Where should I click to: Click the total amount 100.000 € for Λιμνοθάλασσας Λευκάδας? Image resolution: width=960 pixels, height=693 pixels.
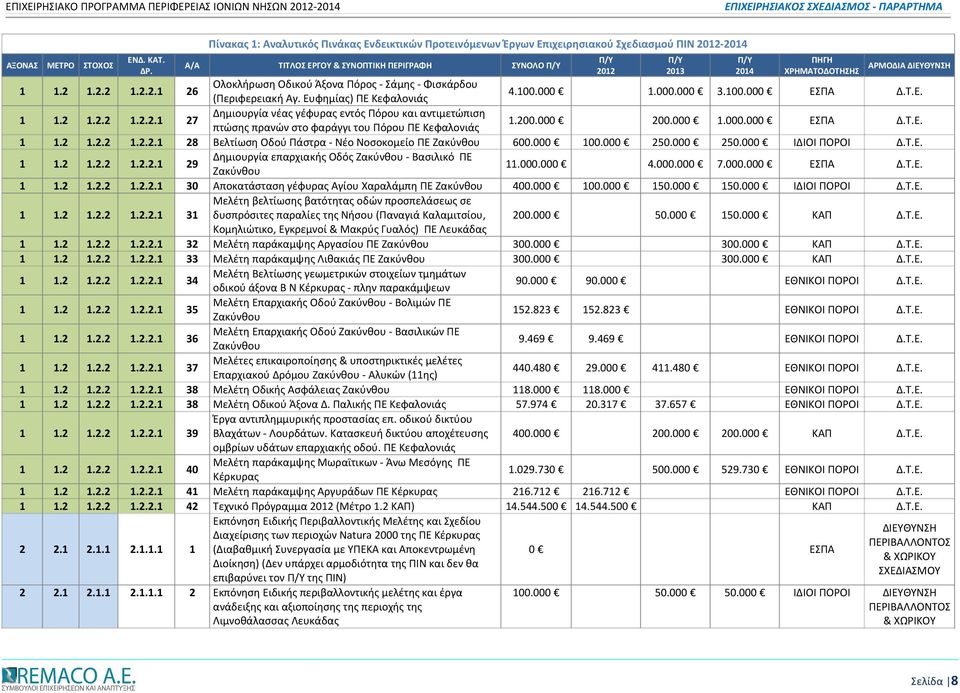coord(536,593)
